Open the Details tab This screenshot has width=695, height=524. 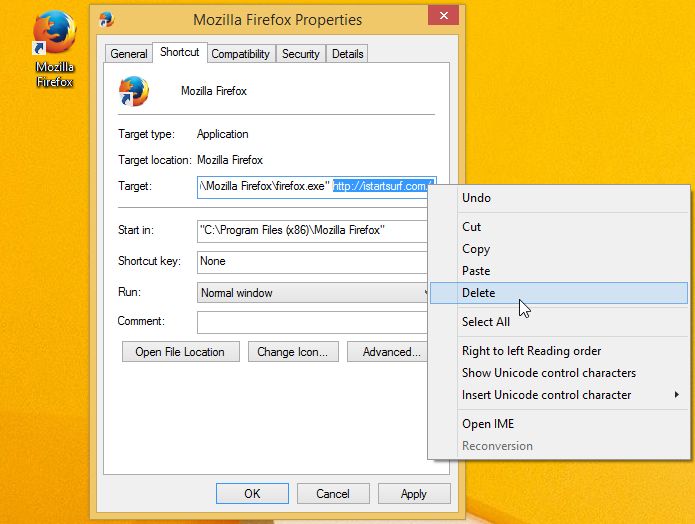tap(348, 54)
